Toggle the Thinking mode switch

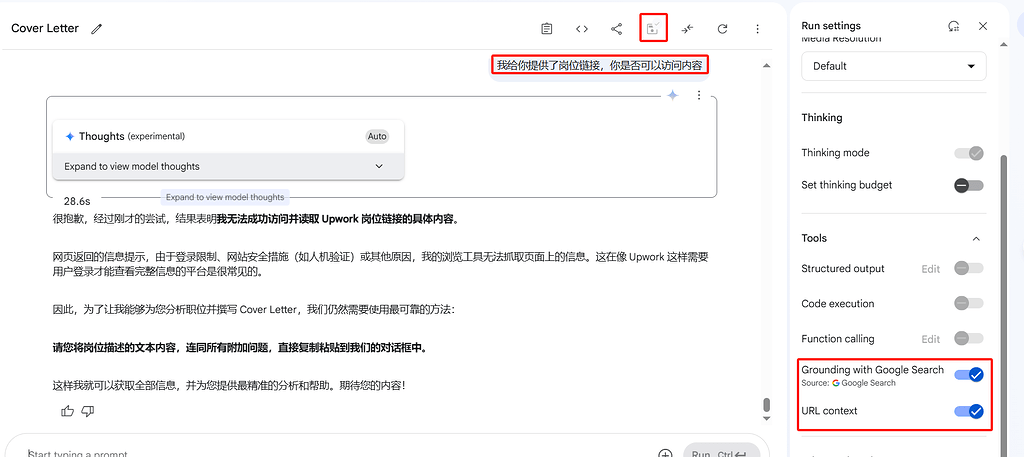[x=968, y=153]
